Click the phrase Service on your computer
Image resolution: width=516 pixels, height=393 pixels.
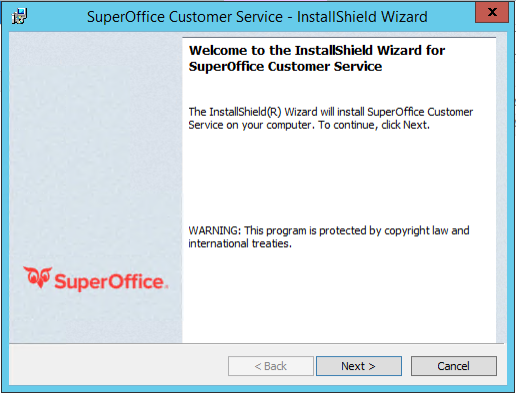250,125
